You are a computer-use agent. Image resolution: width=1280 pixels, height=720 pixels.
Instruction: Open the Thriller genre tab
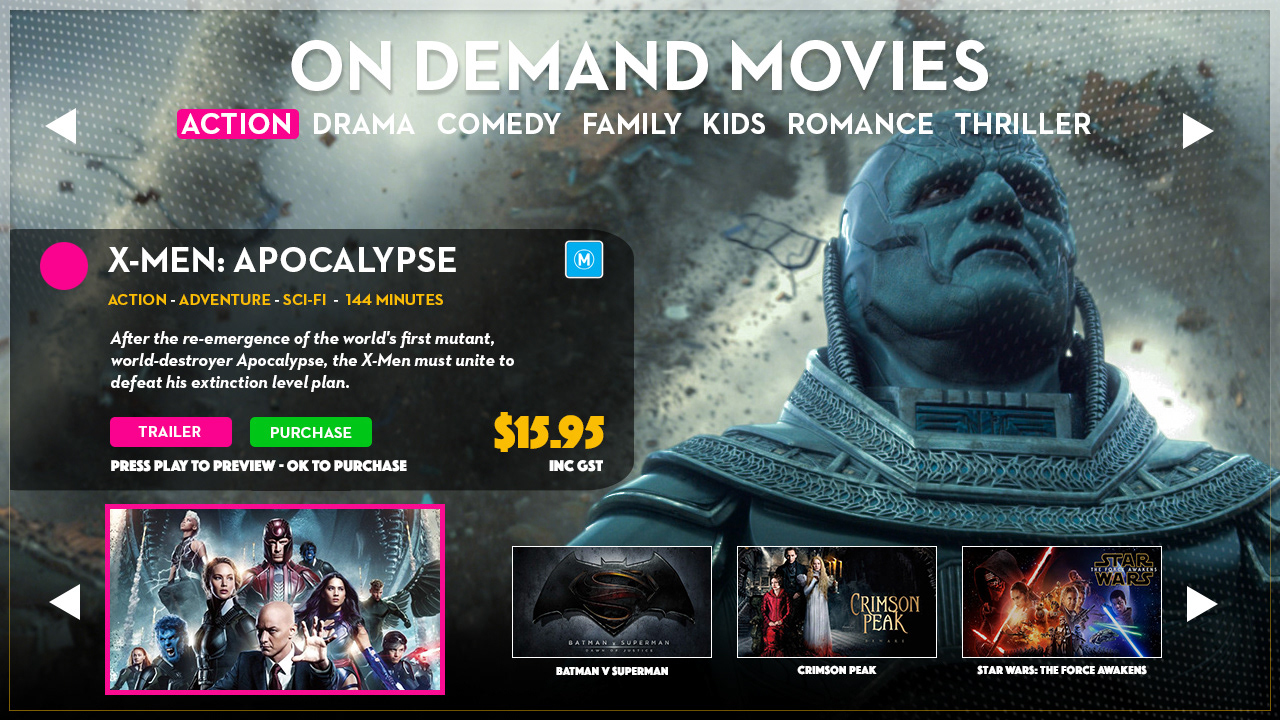click(1023, 124)
